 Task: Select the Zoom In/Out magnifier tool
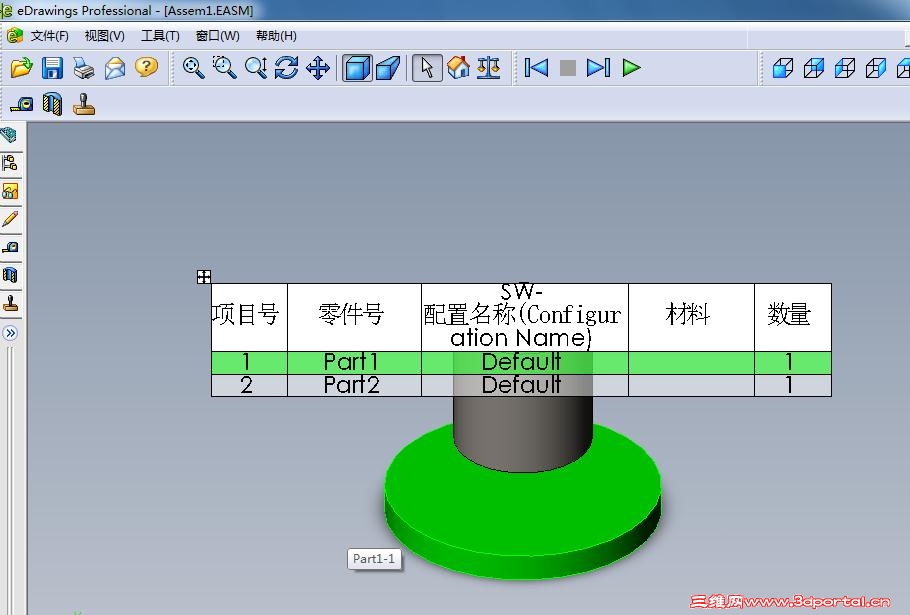click(x=255, y=68)
